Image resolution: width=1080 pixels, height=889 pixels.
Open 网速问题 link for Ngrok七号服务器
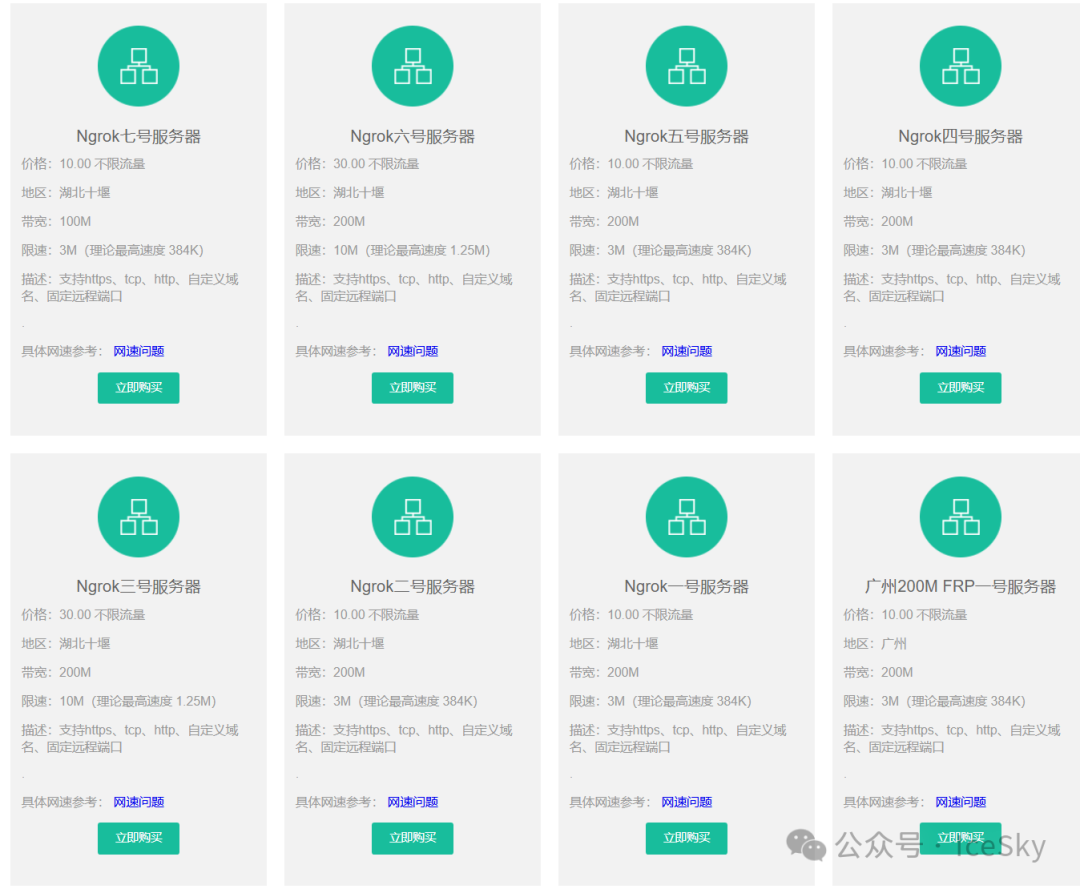(x=138, y=351)
